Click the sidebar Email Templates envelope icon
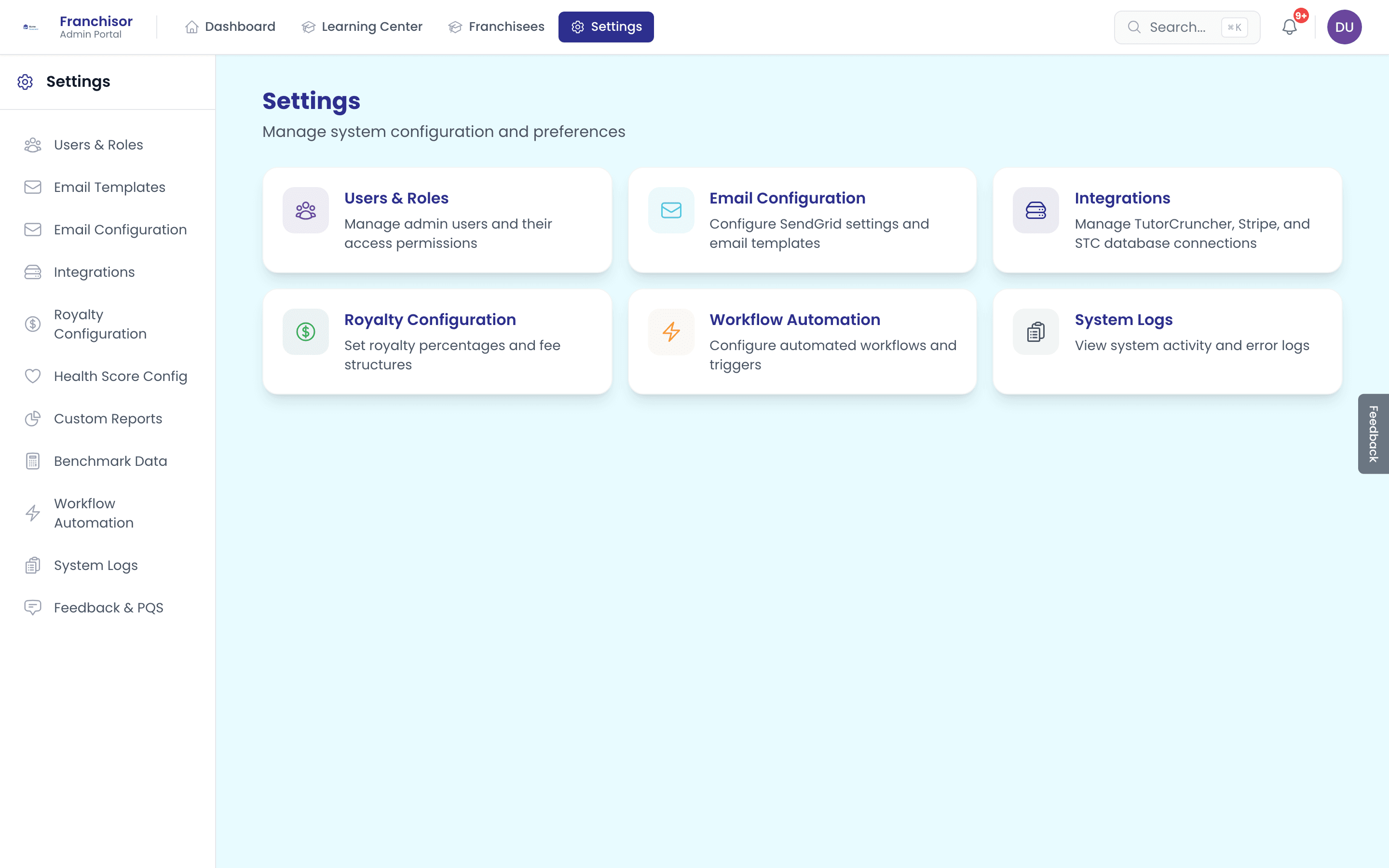The width and height of the screenshot is (1389, 868). 33,187
